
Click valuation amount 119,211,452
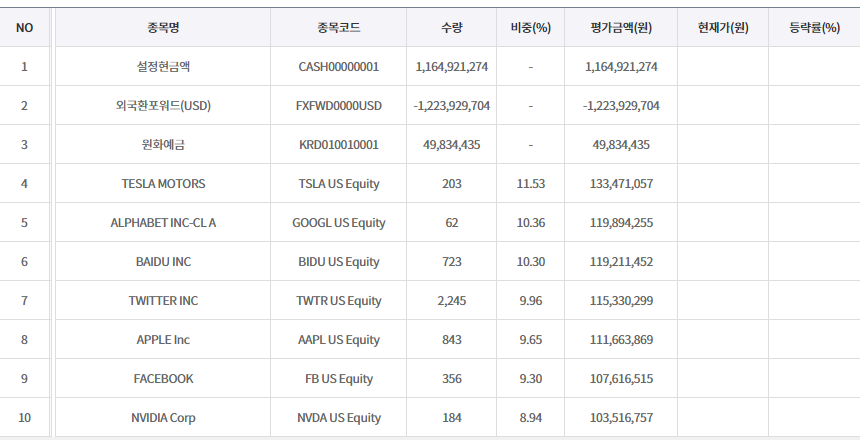point(621,262)
